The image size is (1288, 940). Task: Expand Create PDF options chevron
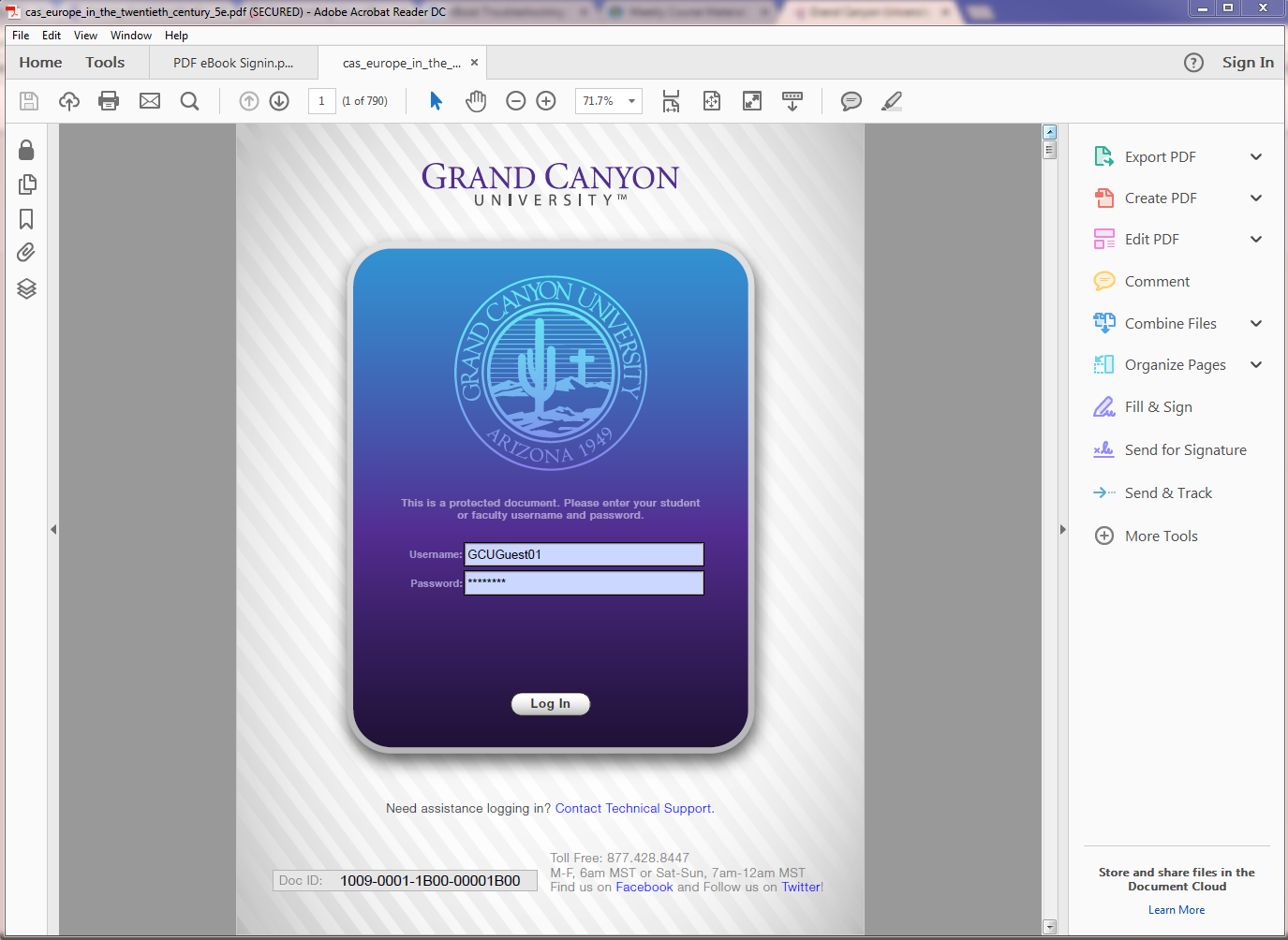coord(1256,198)
